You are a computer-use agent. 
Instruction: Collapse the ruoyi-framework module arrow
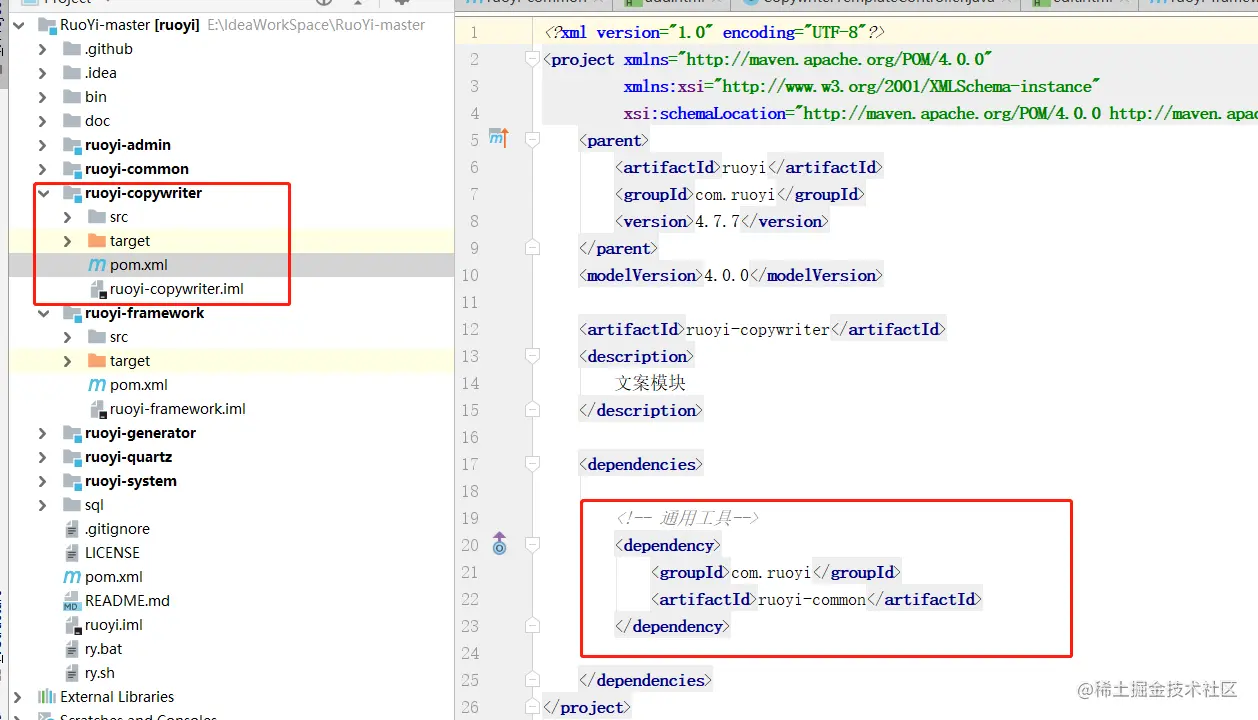click(42, 313)
